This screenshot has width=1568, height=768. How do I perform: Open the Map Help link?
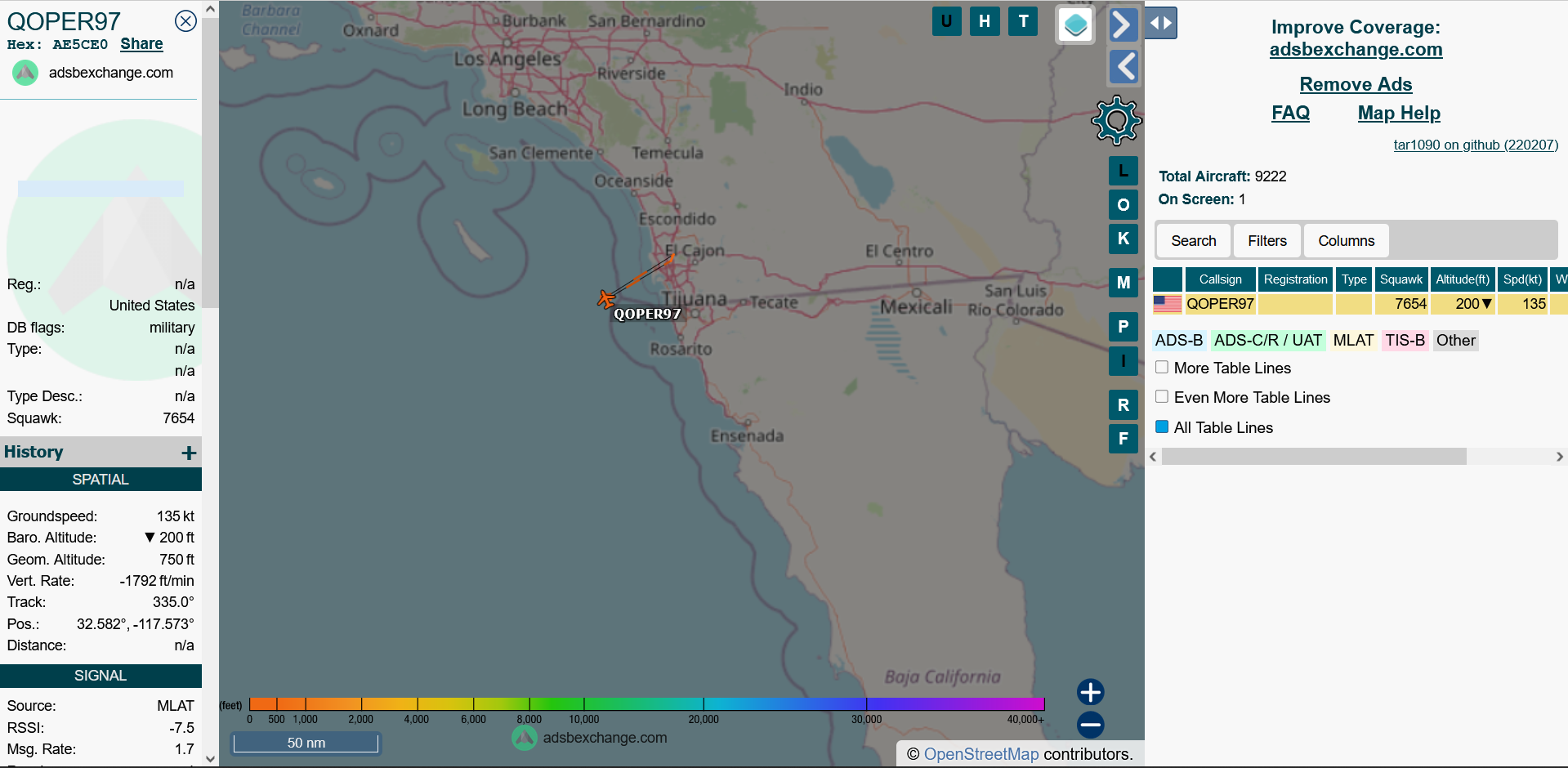click(1399, 113)
